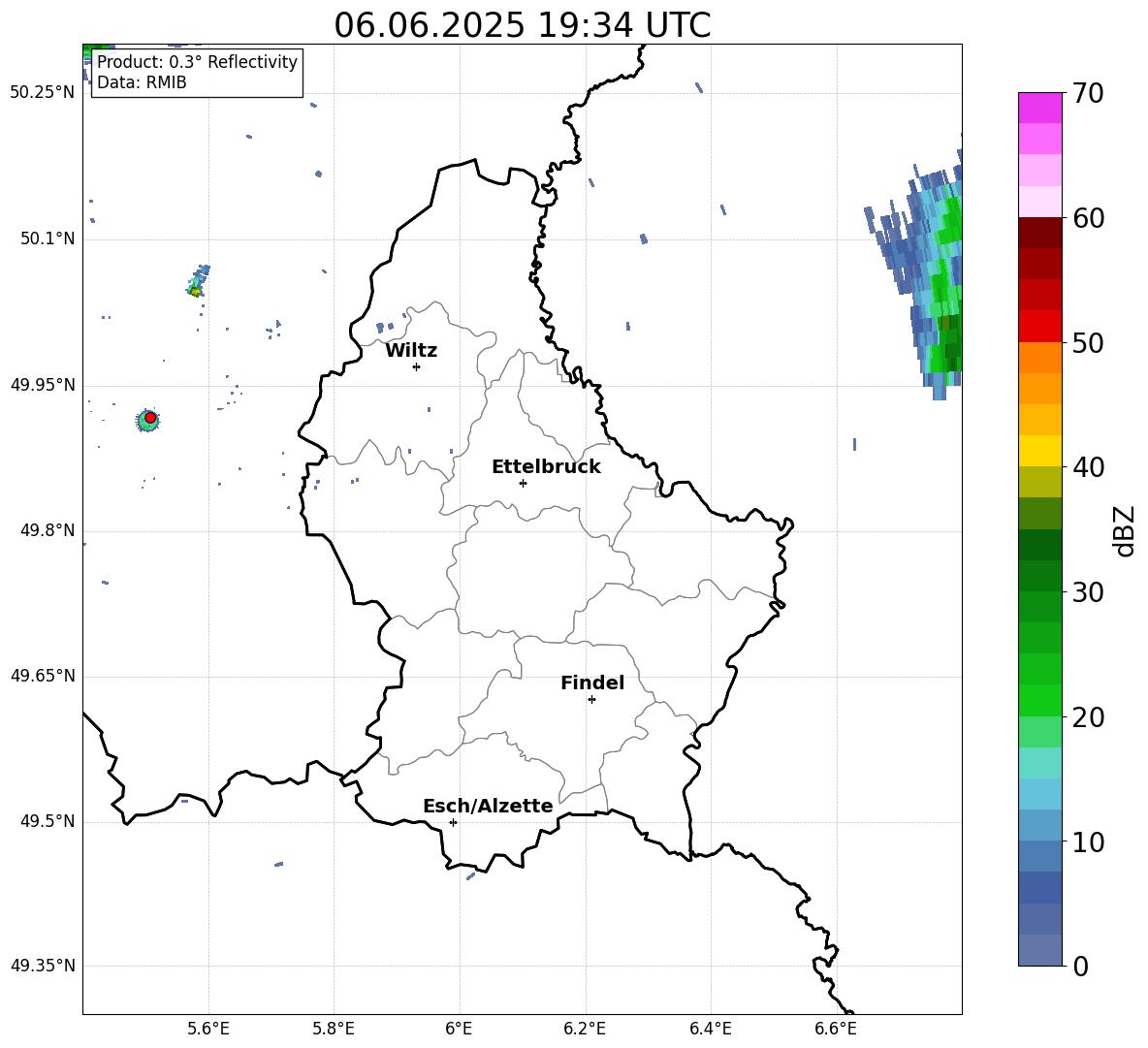Click the colorbar tick label 10
This screenshot has height=1048, width=1148.
[x=1088, y=842]
